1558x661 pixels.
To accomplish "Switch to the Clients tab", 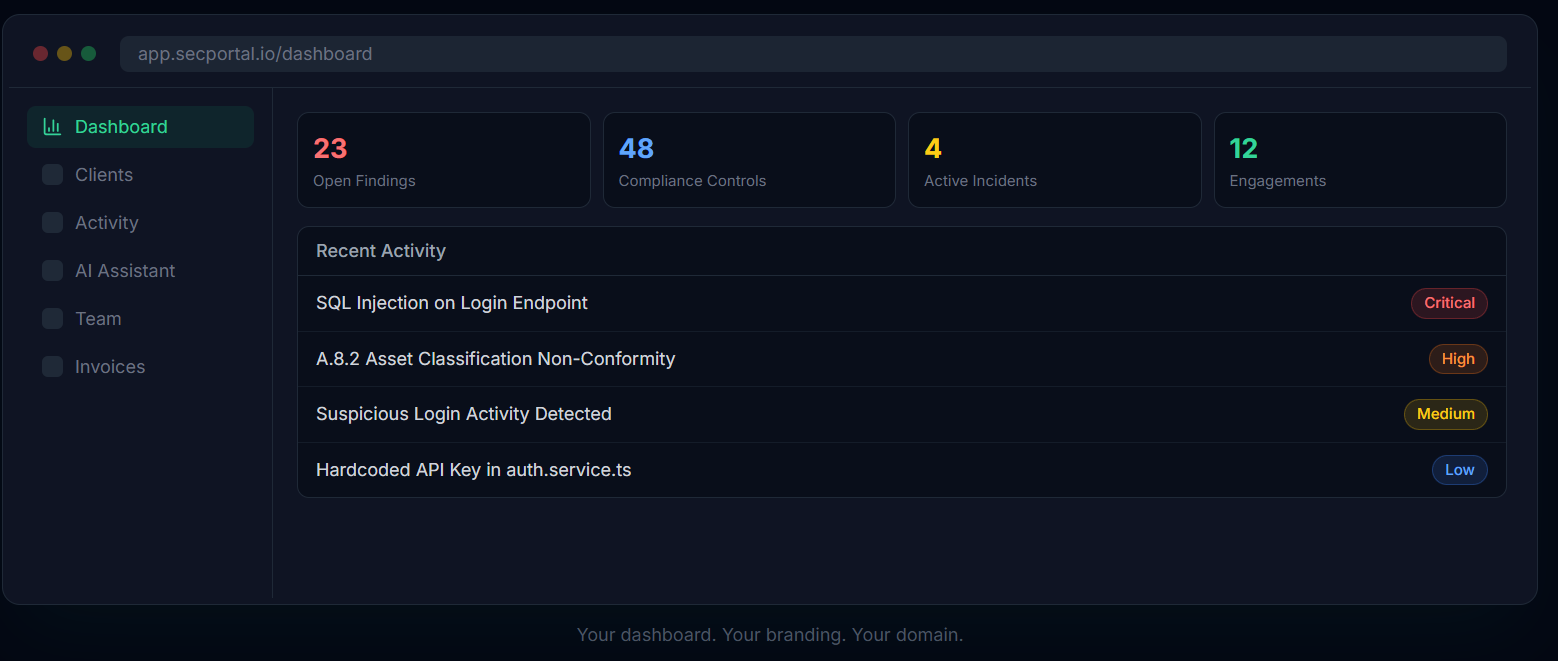I will (103, 174).
